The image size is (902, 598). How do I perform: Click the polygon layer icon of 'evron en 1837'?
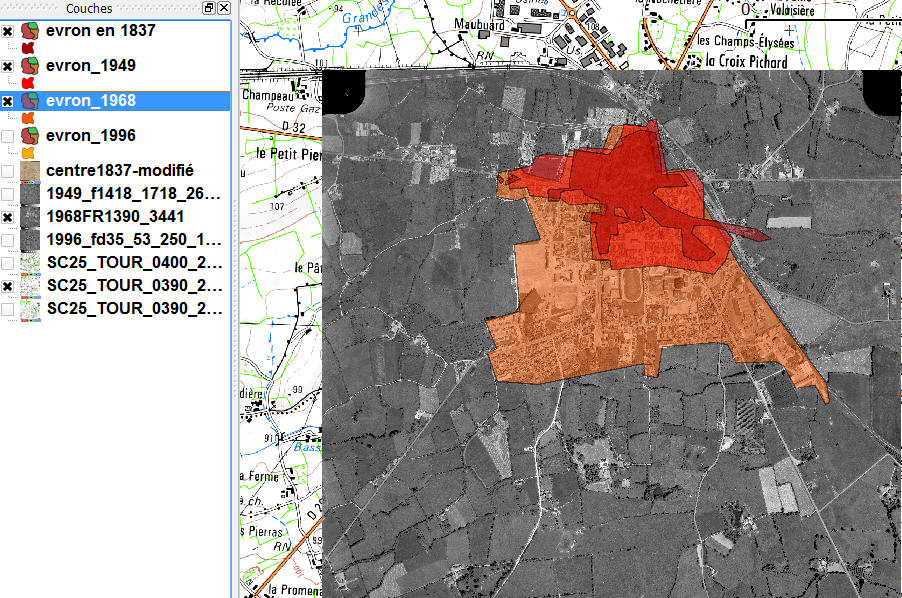[x=30, y=30]
